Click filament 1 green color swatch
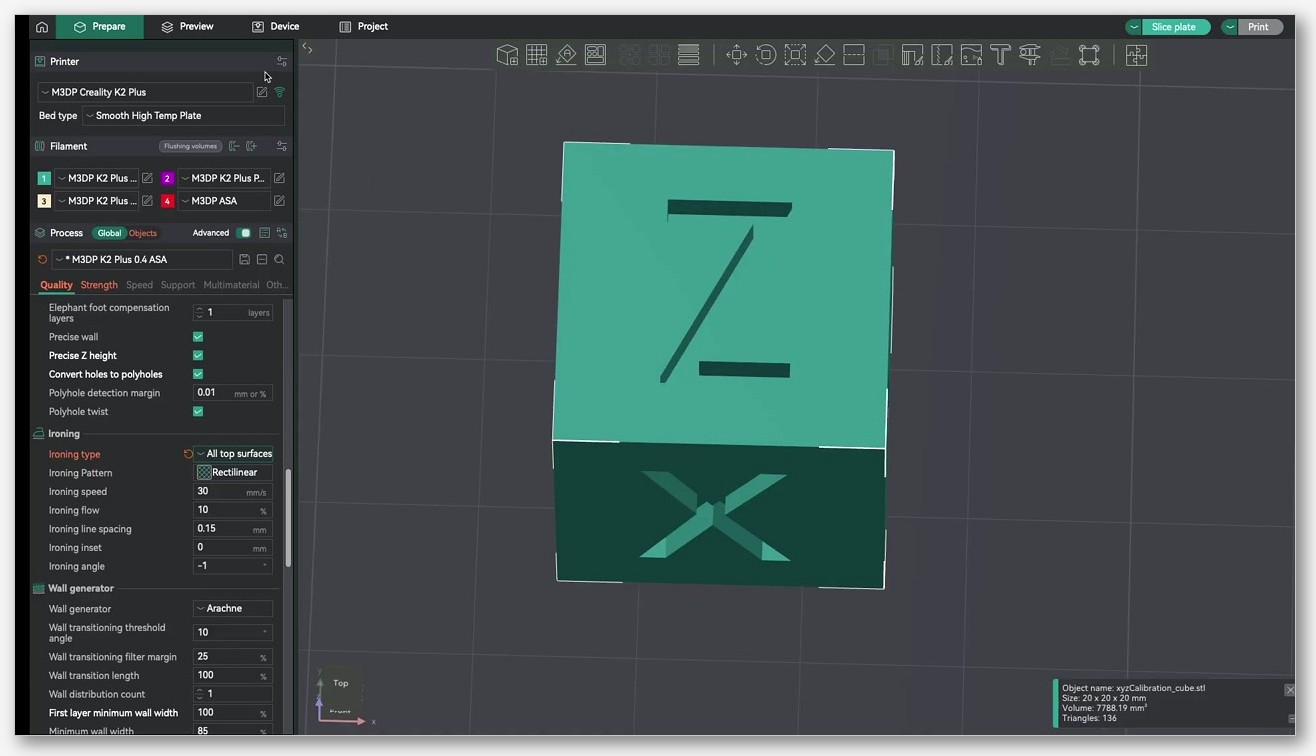The width and height of the screenshot is (1316, 756). (44, 178)
